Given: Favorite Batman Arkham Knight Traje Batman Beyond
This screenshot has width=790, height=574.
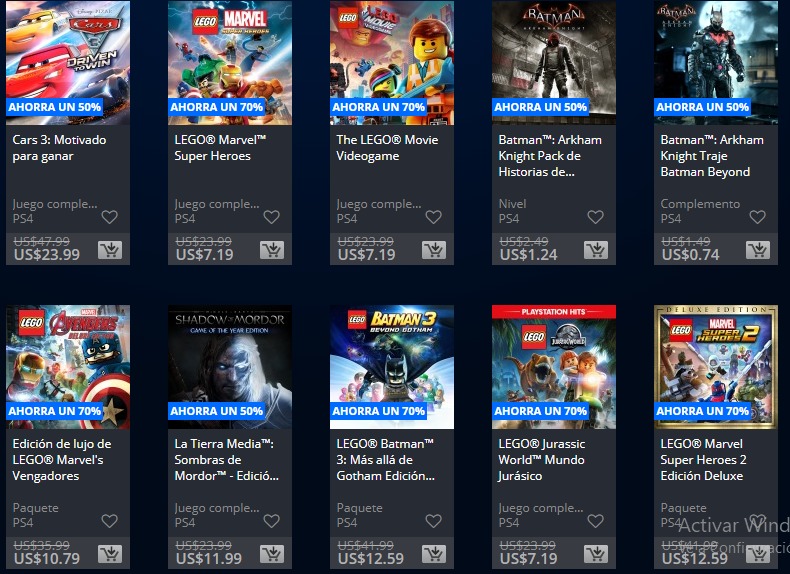Looking at the screenshot, I should (757, 217).
